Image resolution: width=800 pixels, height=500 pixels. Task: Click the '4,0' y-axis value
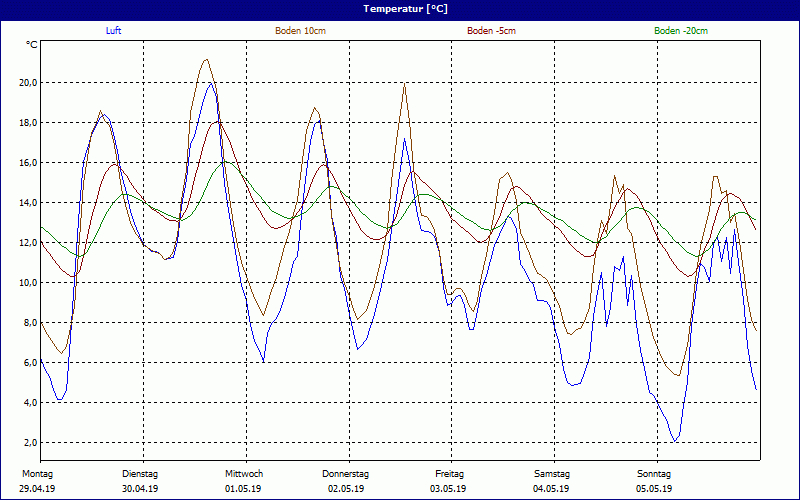[x=30, y=403]
